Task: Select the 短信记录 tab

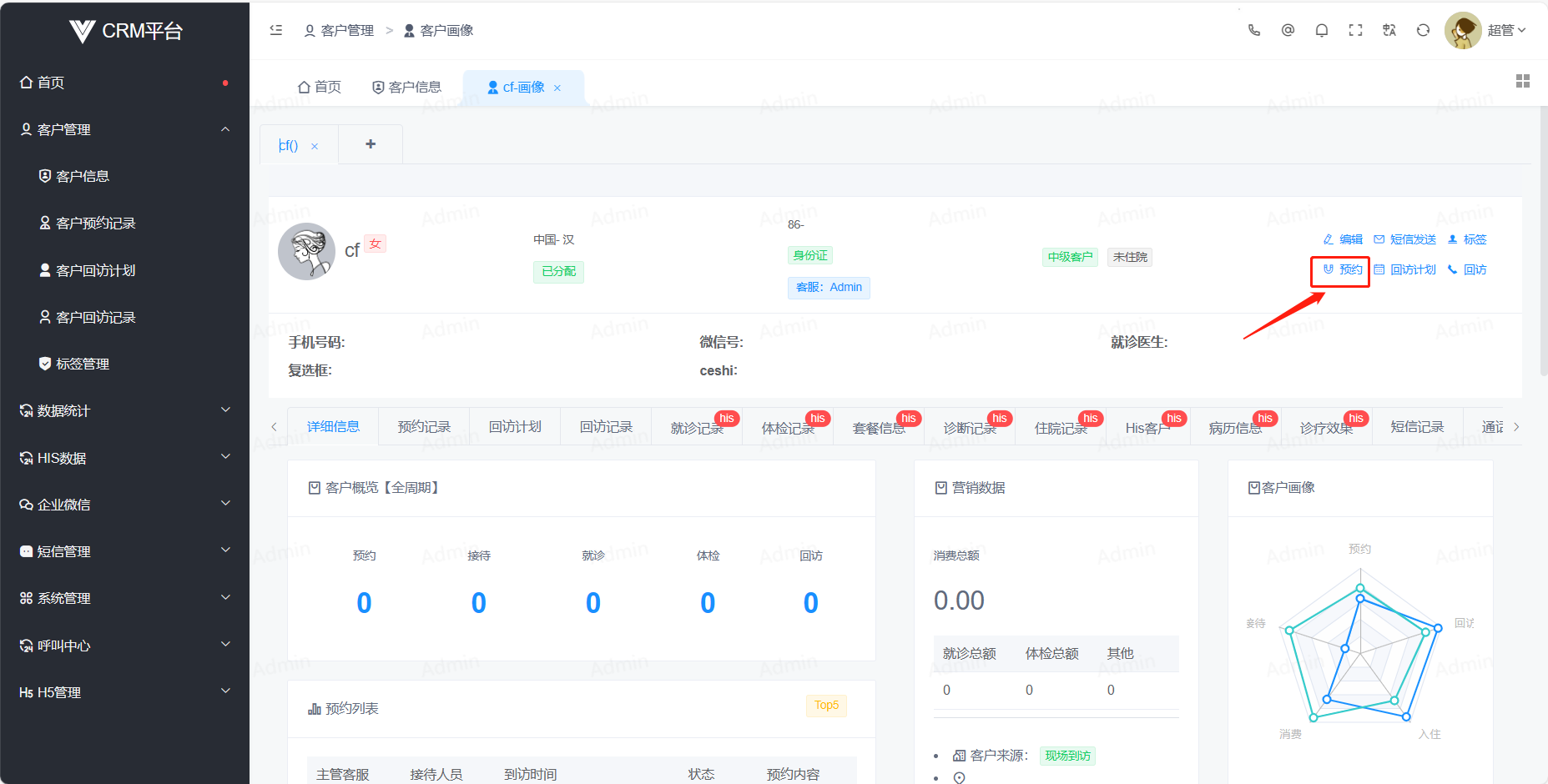Action: tap(1417, 426)
